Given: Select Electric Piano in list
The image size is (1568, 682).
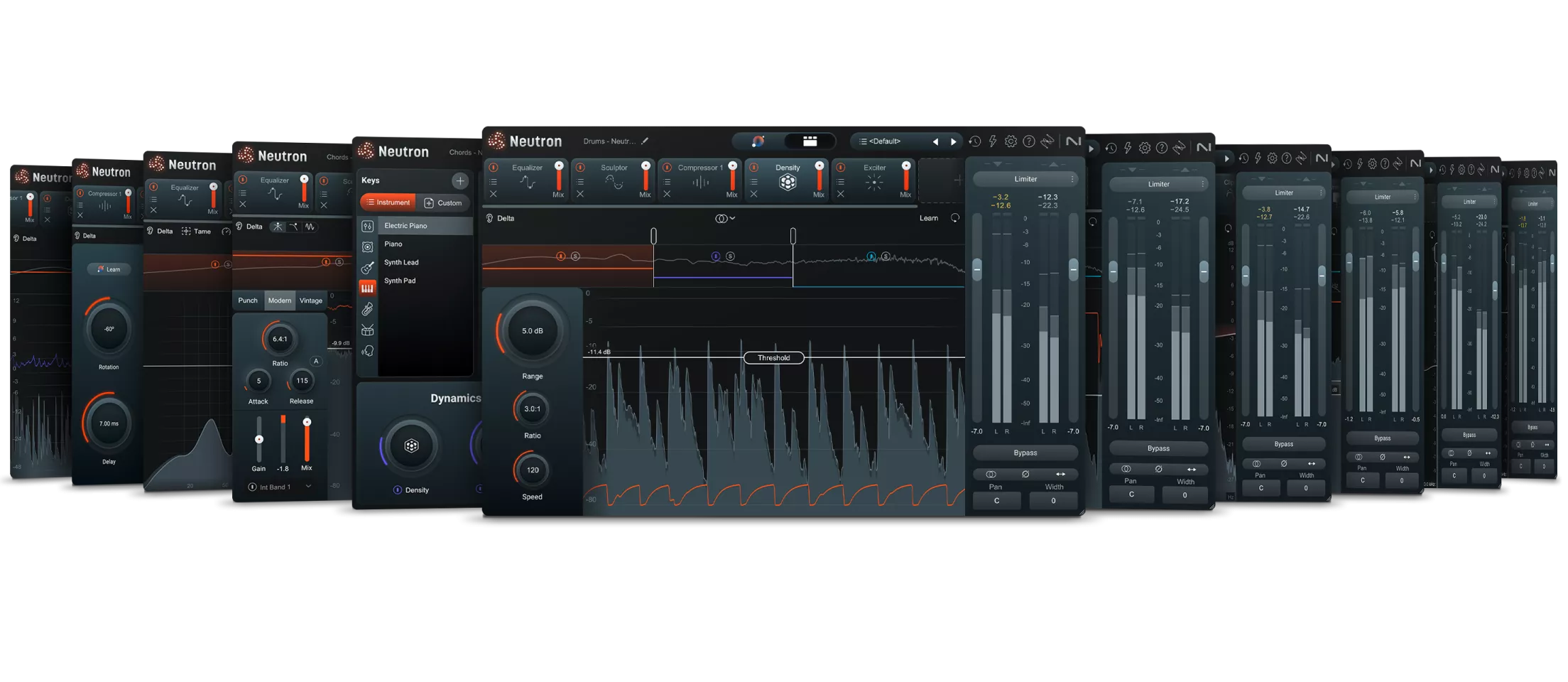Looking at the screenshot, I should coord(425,226).
